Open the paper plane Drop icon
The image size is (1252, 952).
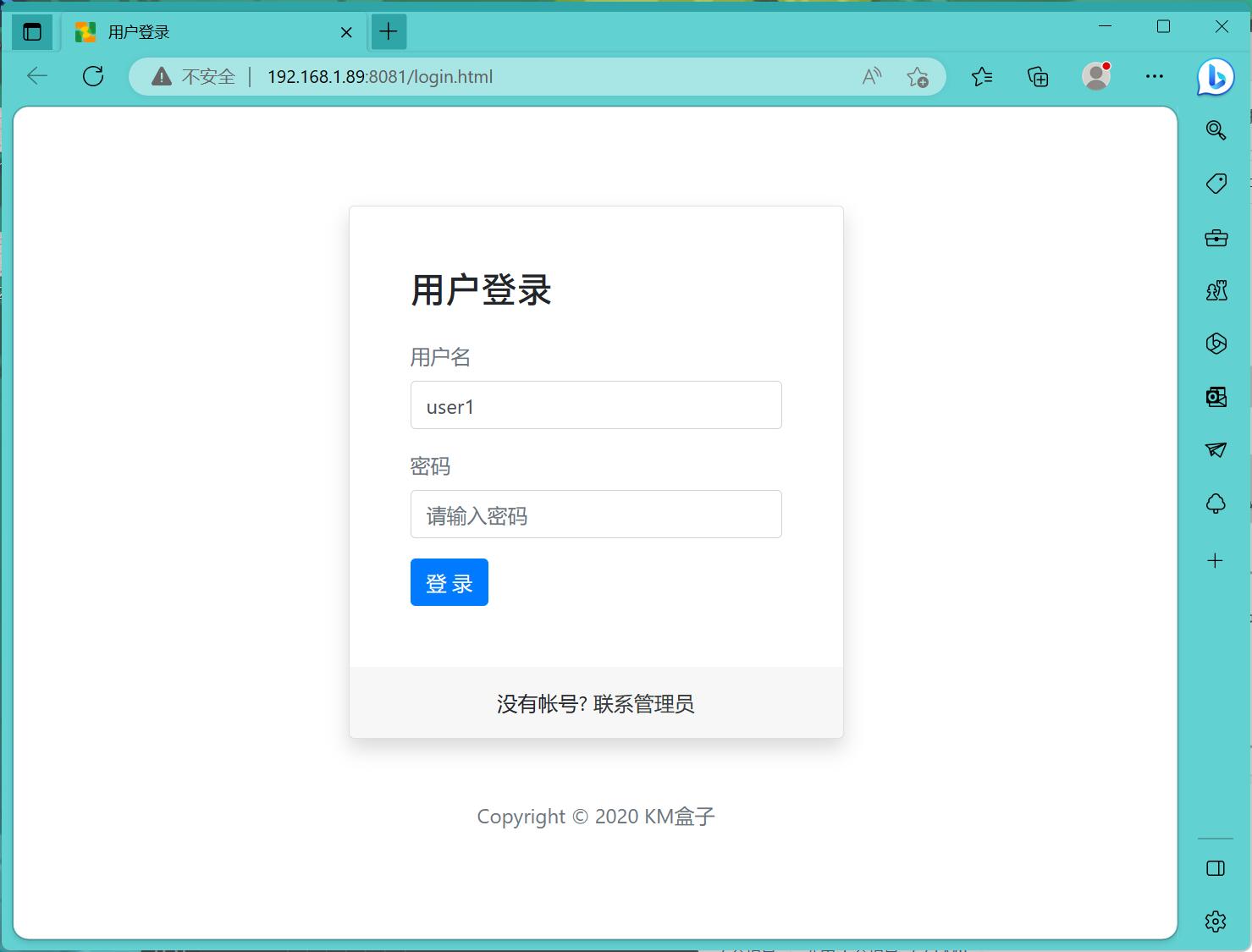[1216, 450]
